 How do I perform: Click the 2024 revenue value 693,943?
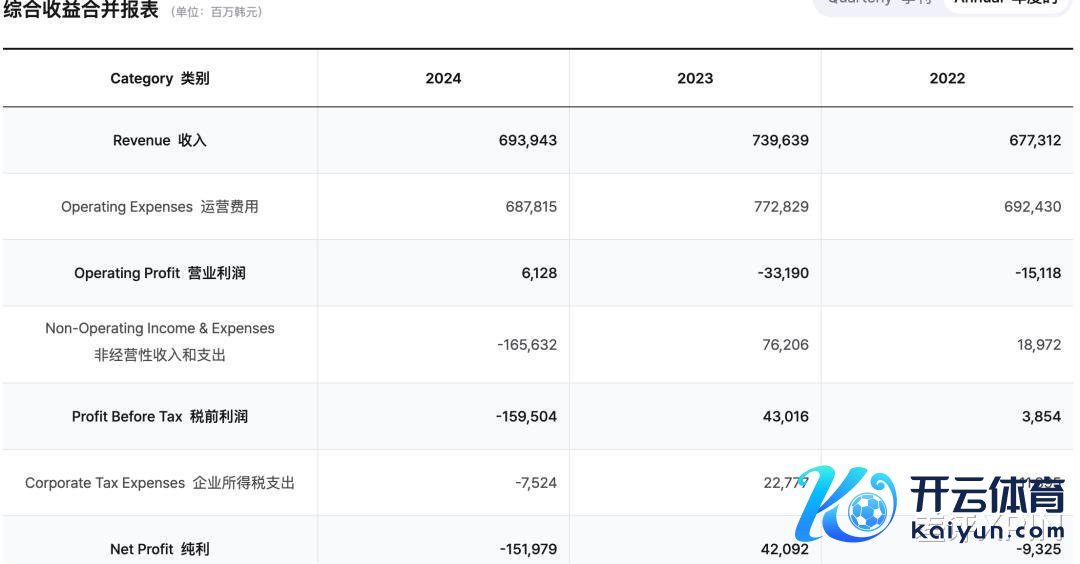(528, 140)
